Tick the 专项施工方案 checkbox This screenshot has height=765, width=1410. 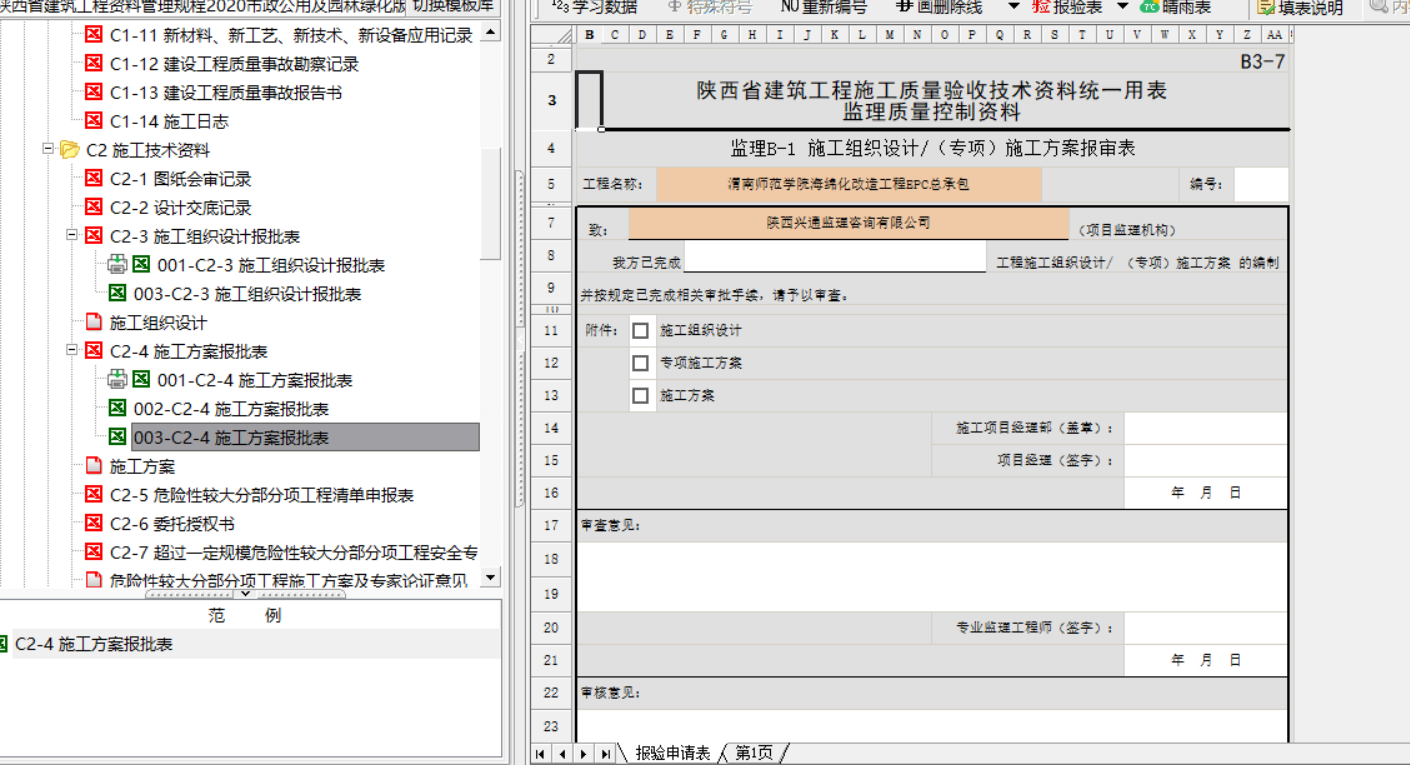641,363
